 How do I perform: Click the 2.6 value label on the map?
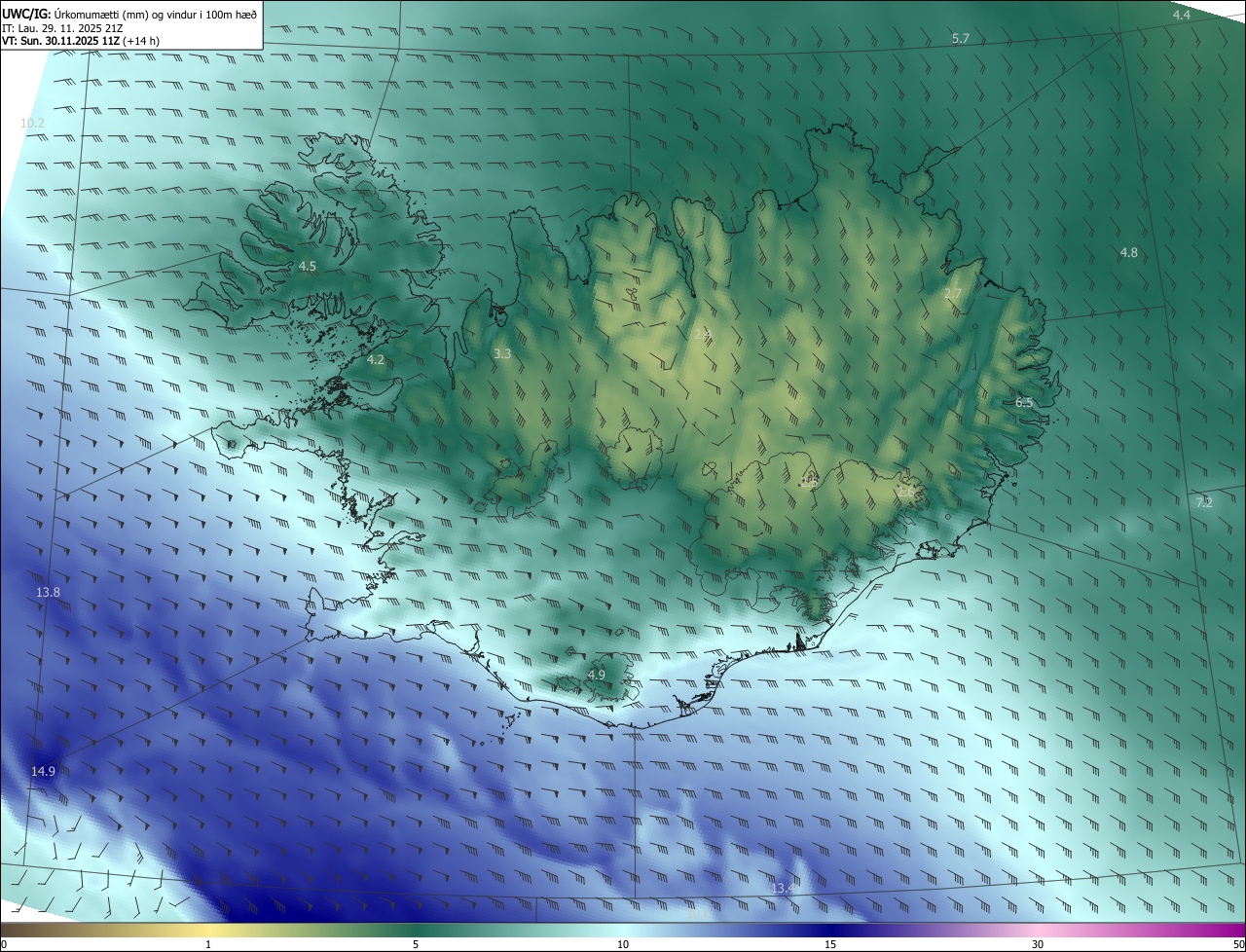pyautogui.click(x=905, y=492)
